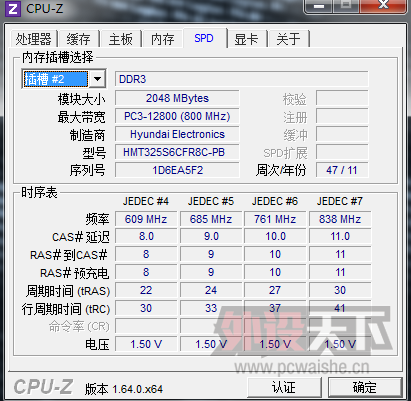411x401 pixels.
Task: Open the 内存 tab
Action: point(162,39)
